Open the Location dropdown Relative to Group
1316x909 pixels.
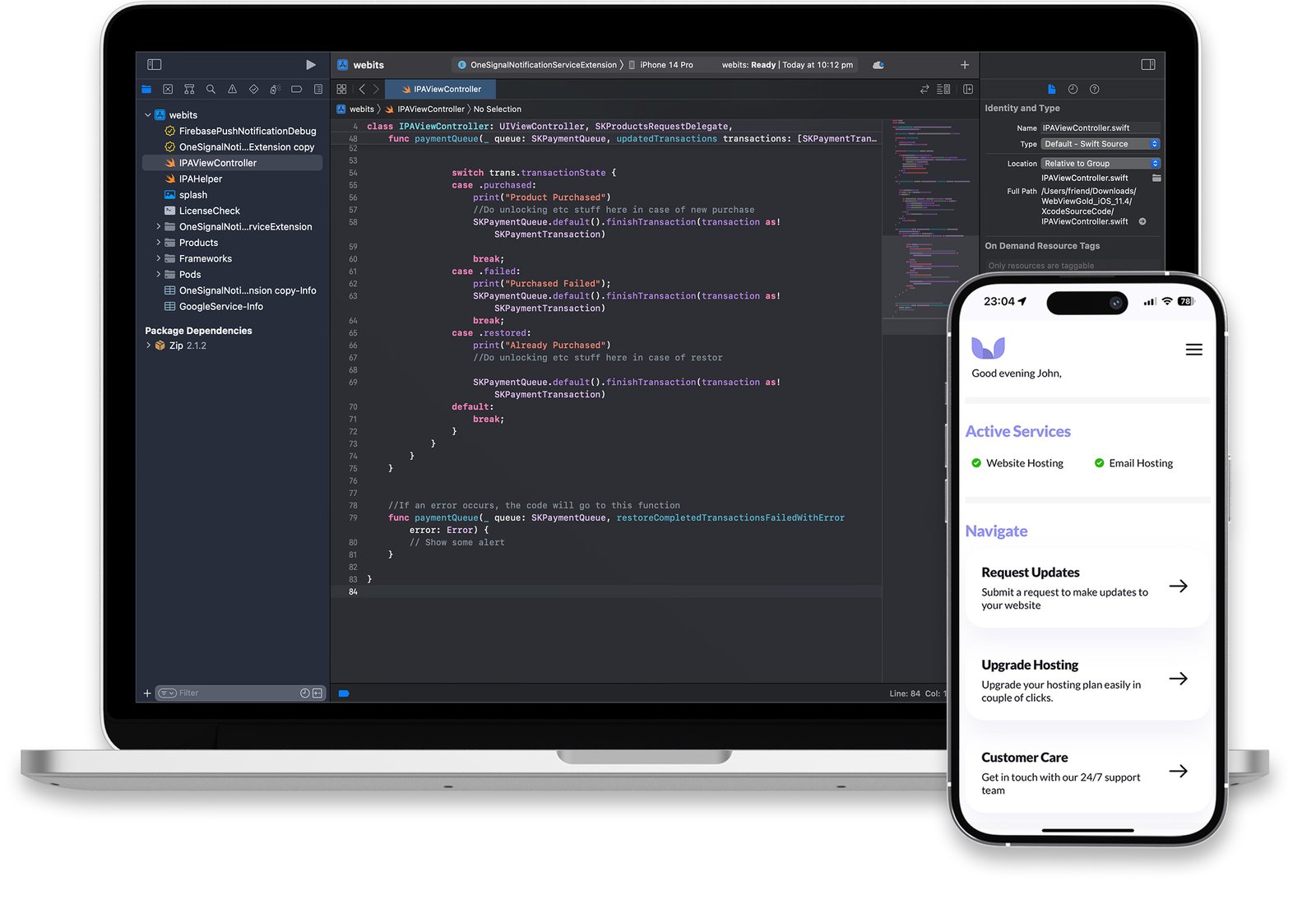[1100, 163]
